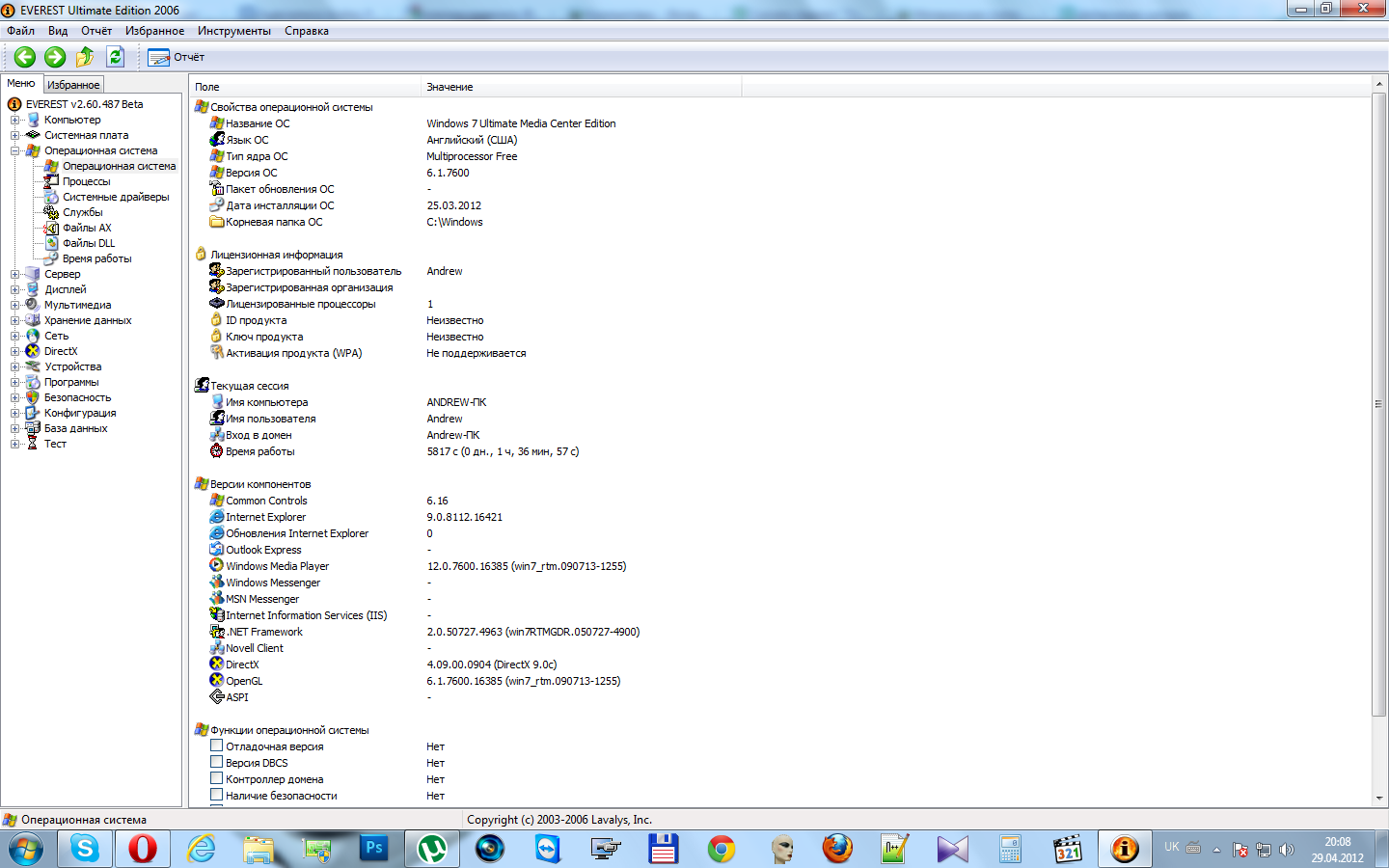
Task: Toggle the Версия DBCS checkbox
Action: coord(217,762)
